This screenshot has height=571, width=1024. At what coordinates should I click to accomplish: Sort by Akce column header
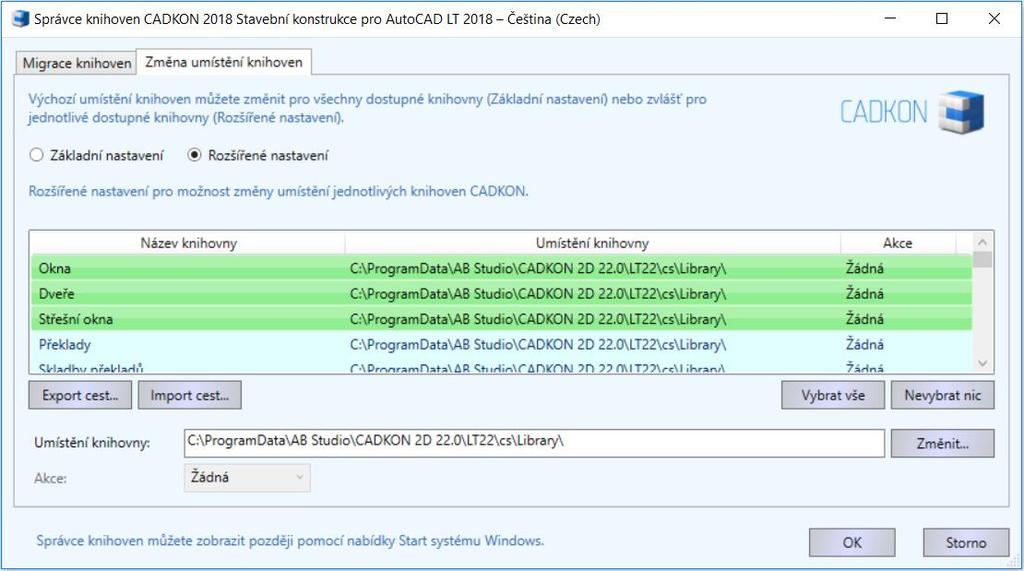[x=897, y=243]
